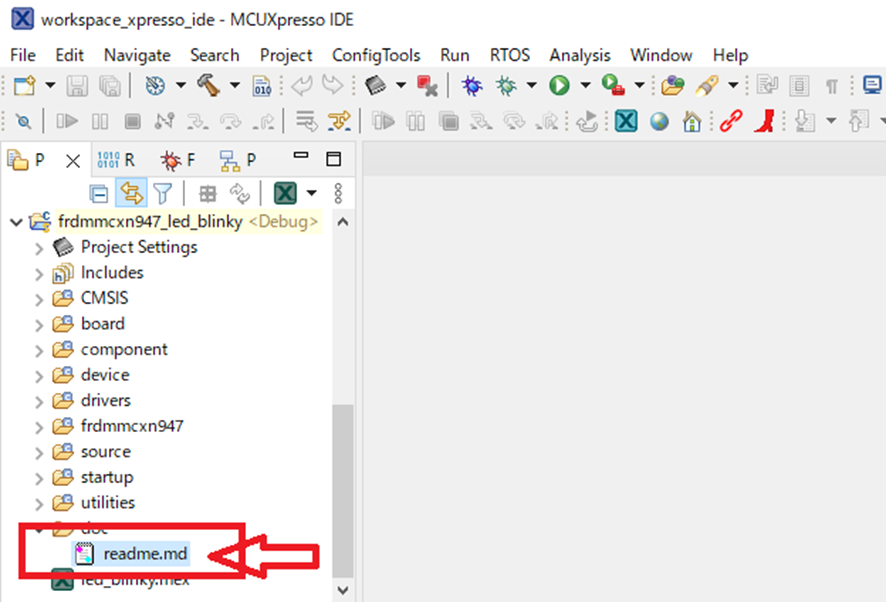Open the View Menu three-dots icon

338,193
